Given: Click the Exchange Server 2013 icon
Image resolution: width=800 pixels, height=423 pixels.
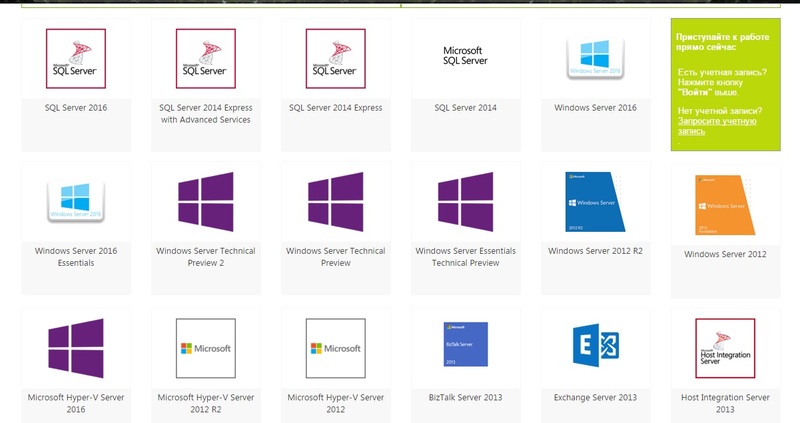Looking at the screenshot, I should pos(595,345).
